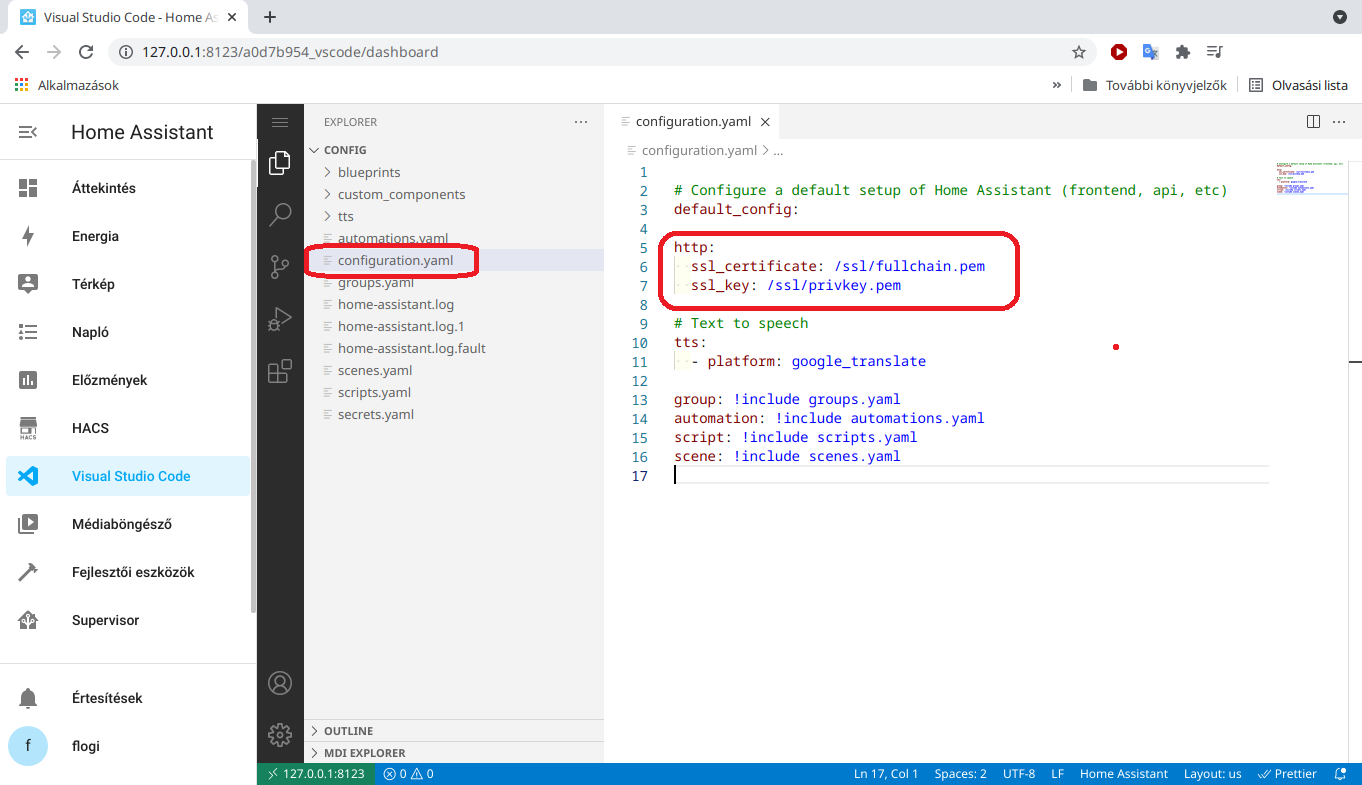
Task: Open Source Control activity icon
Action: point(280,267)
